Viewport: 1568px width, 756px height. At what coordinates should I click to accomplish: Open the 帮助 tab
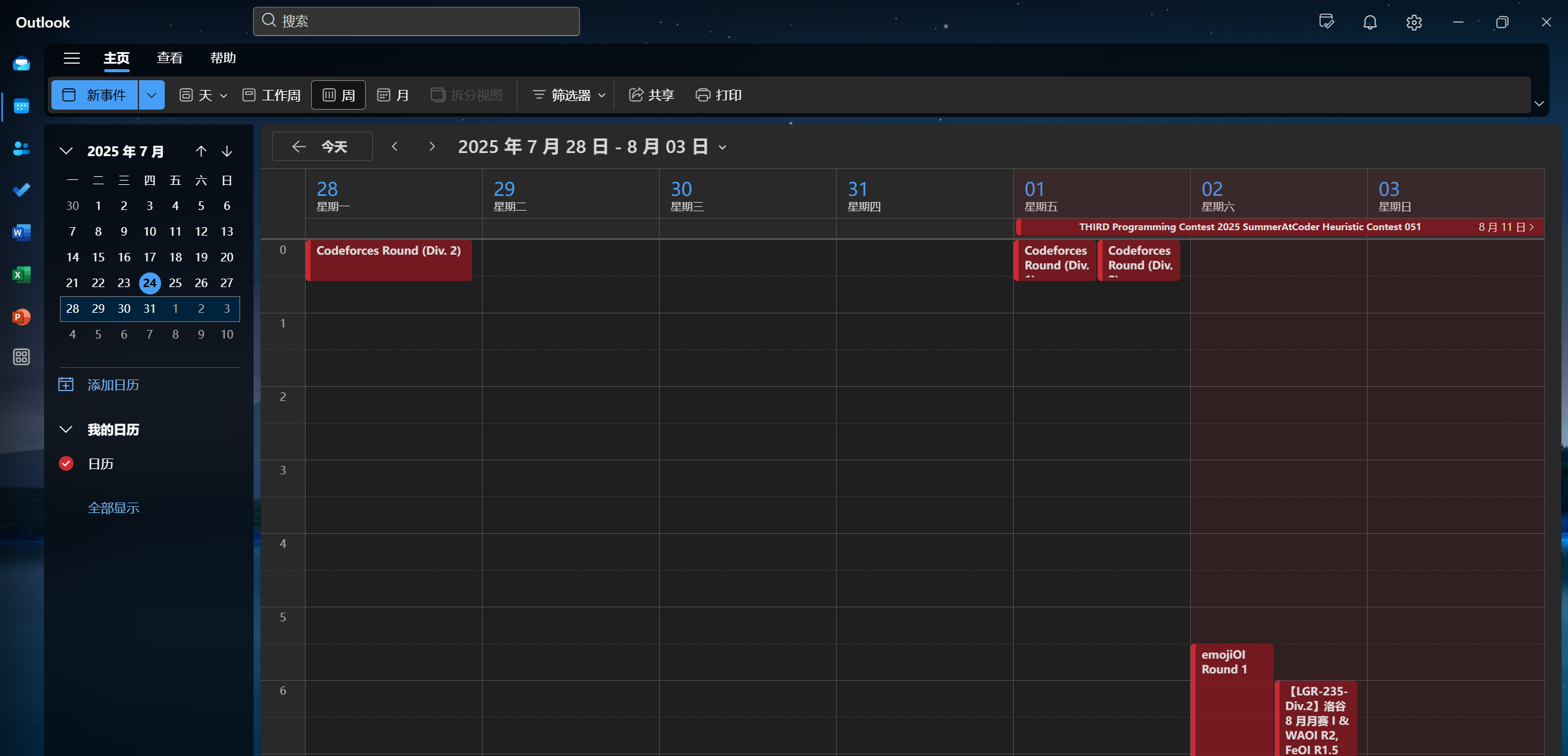223,58
